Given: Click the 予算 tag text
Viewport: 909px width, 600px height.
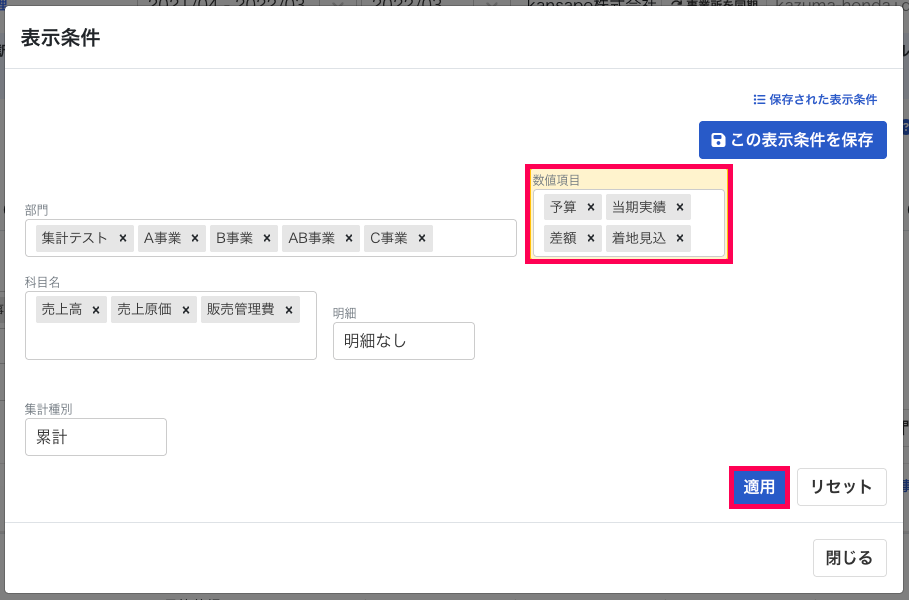Looking at the screenshot, I should [x=563, y=207].
